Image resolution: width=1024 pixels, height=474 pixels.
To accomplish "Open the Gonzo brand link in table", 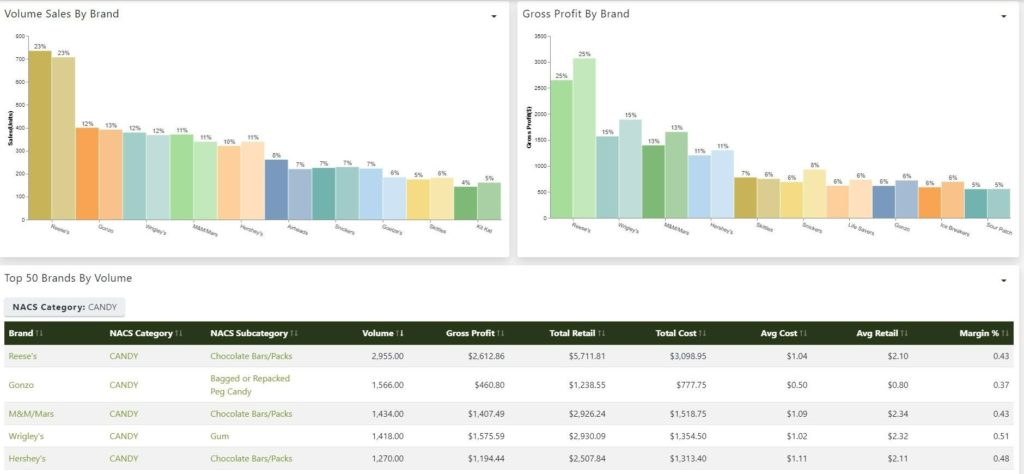I will 21,385.
